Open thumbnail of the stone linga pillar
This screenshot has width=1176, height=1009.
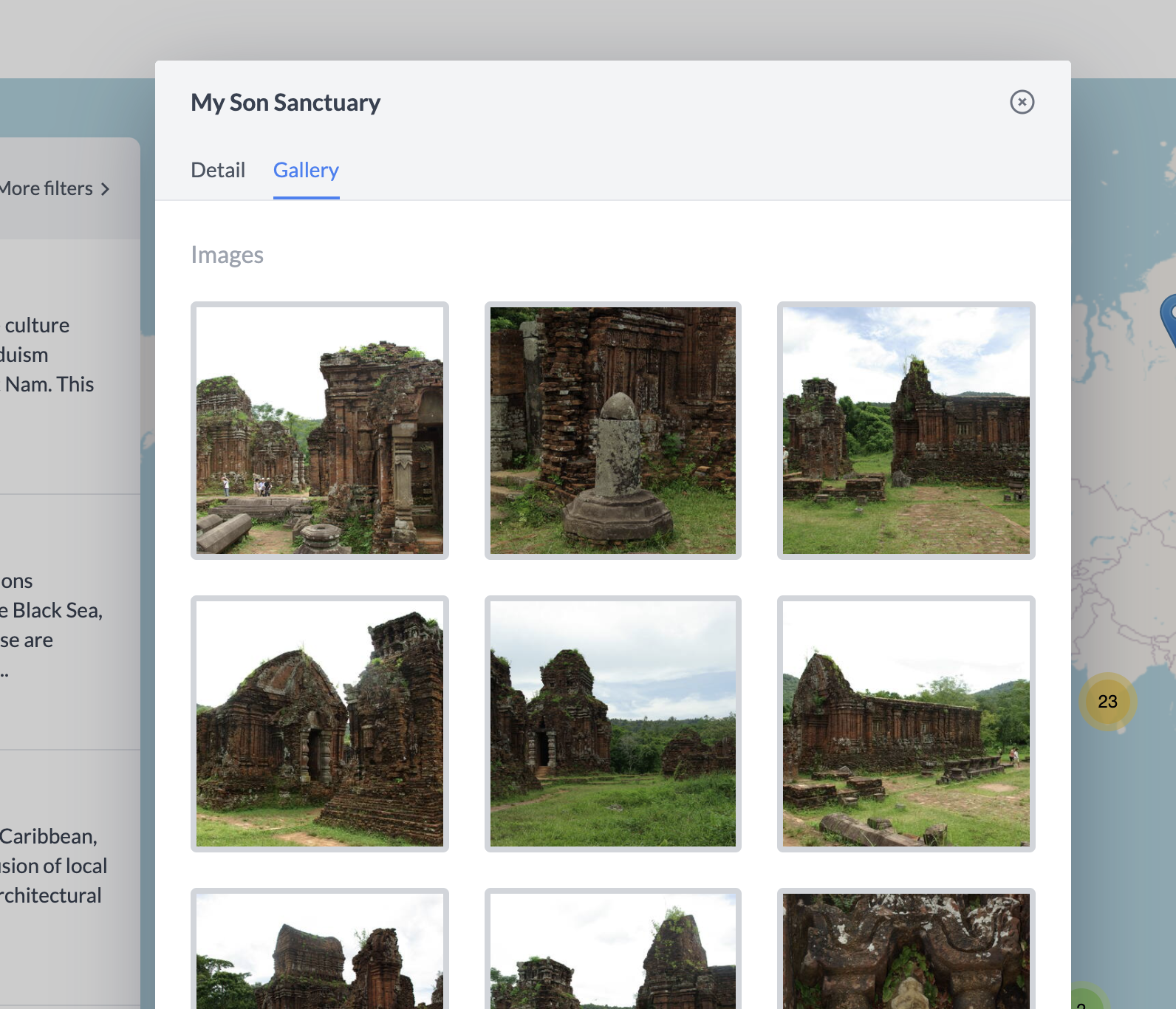pos(613,431)
